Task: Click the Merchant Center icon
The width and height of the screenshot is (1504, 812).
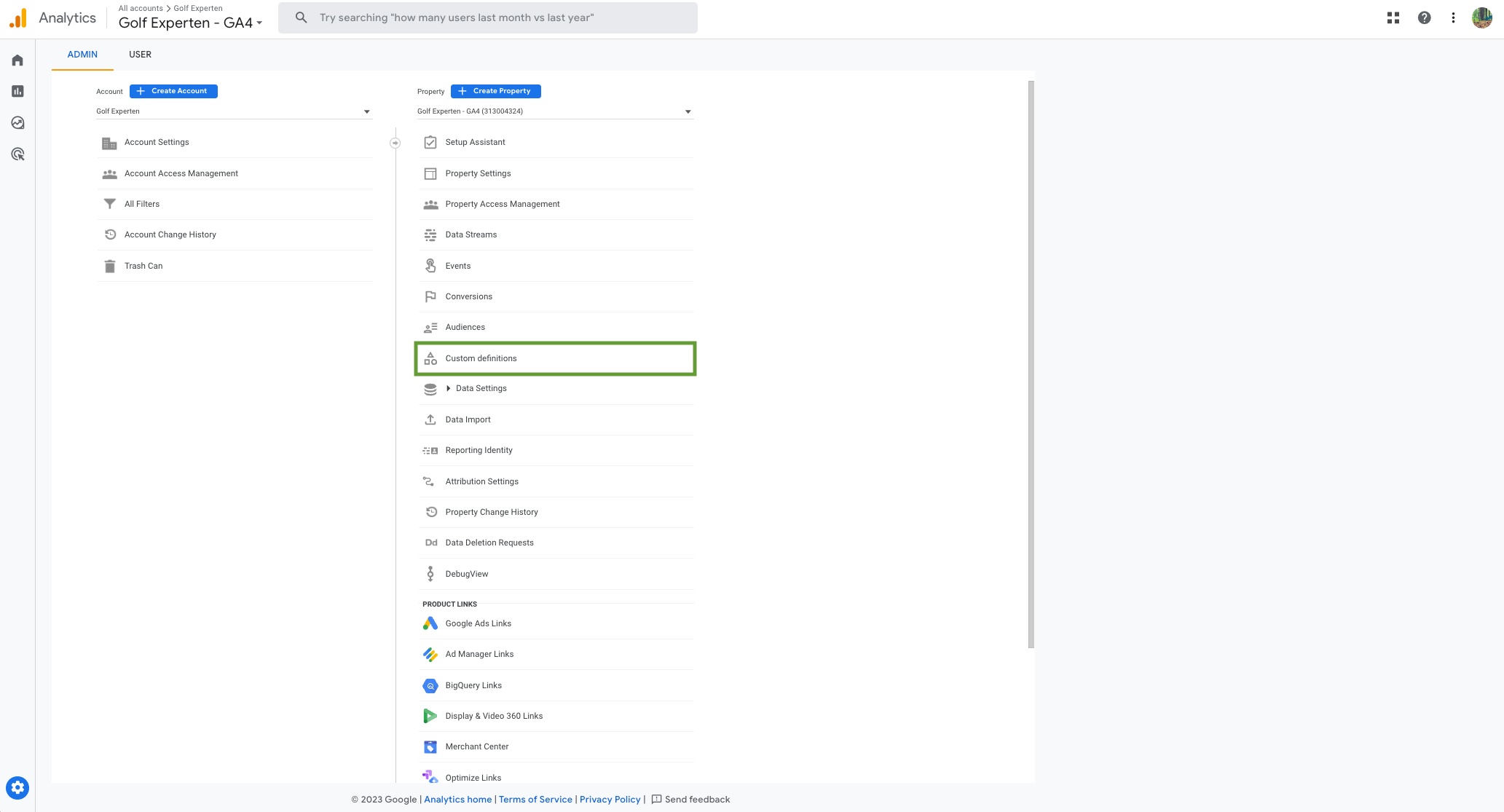Action: (430, 746)
